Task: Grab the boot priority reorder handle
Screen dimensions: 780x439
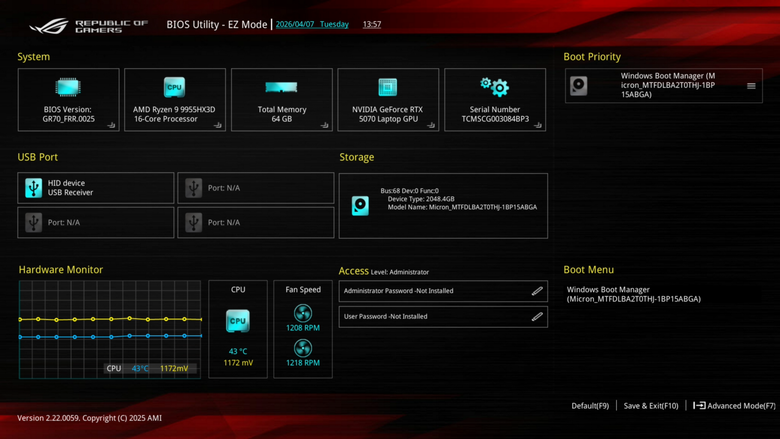Action: tap(751, 86)
